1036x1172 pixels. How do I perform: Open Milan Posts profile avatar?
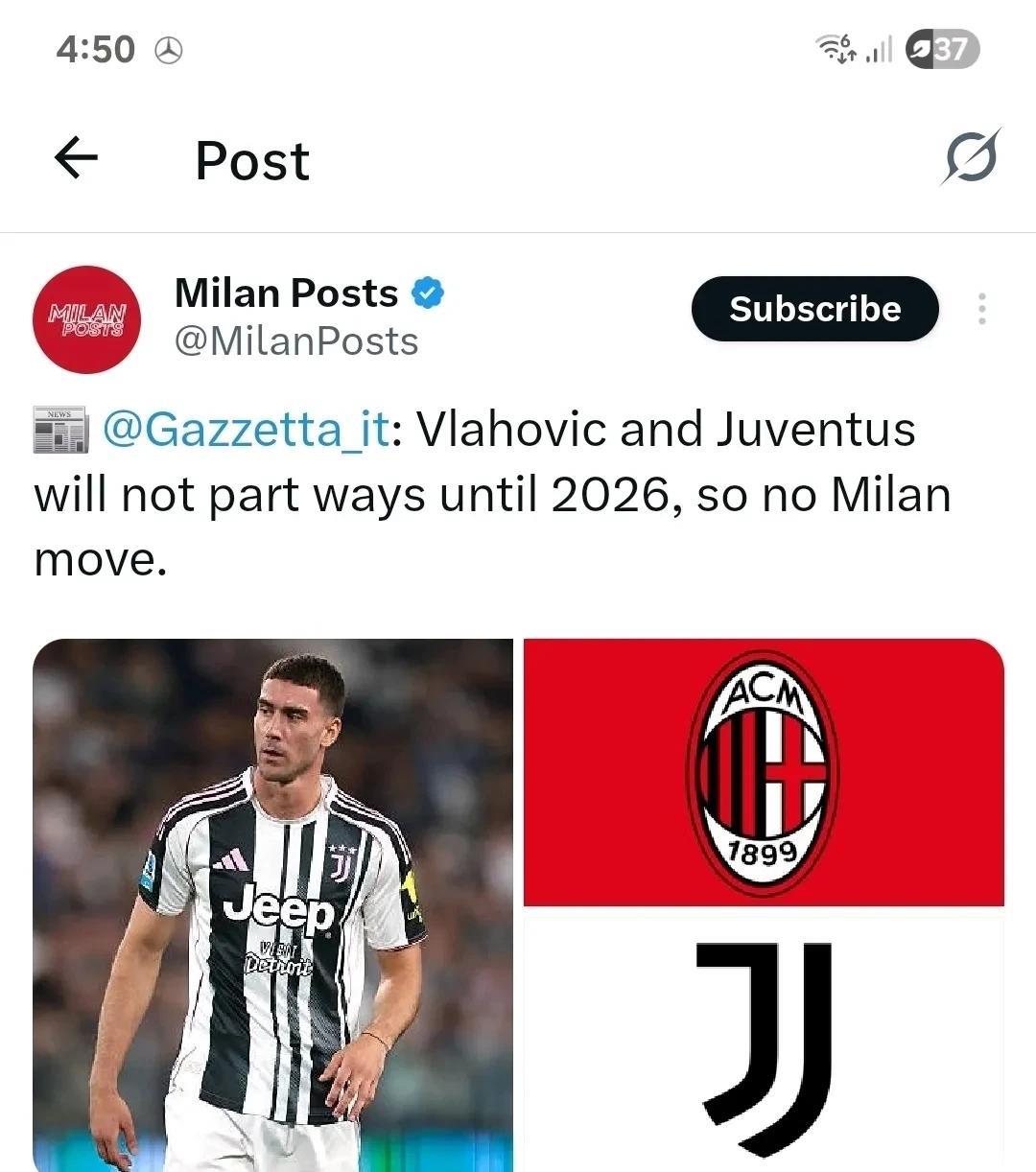click(x=86, y=319)
